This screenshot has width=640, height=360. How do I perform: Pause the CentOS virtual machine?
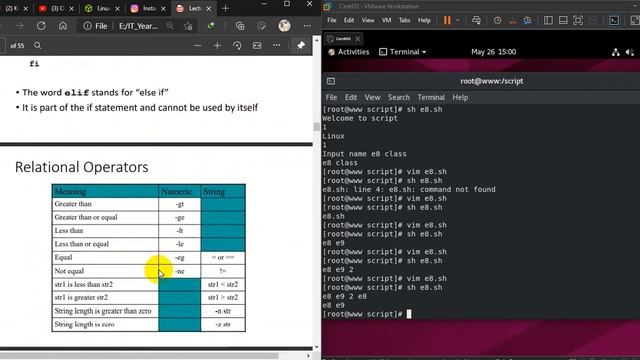(x=447, y=20)
